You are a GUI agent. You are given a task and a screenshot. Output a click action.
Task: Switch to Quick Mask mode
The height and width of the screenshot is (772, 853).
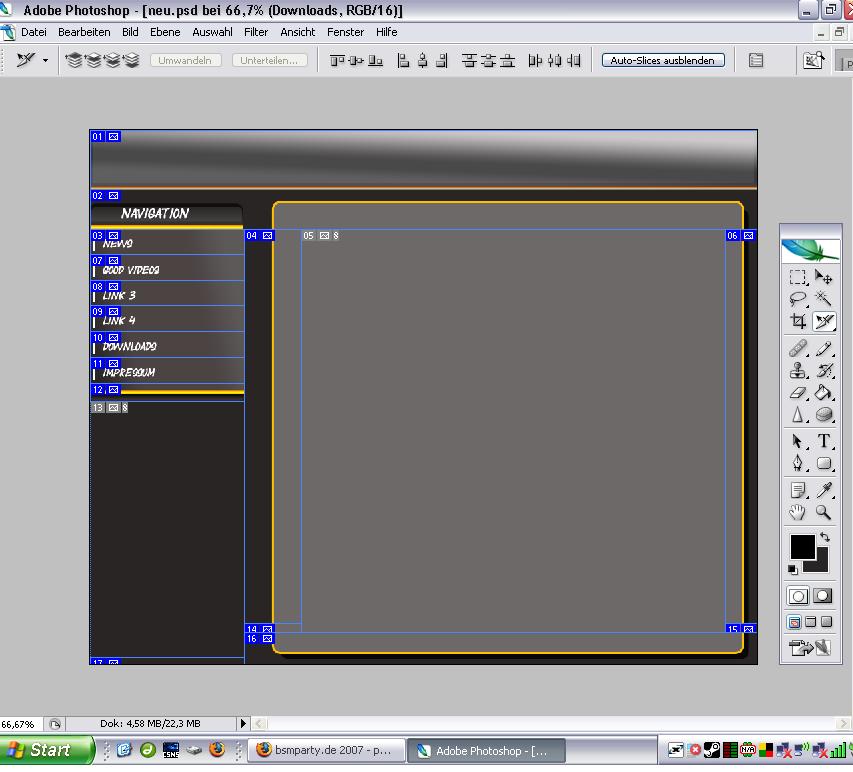click(x=823, y=596)
